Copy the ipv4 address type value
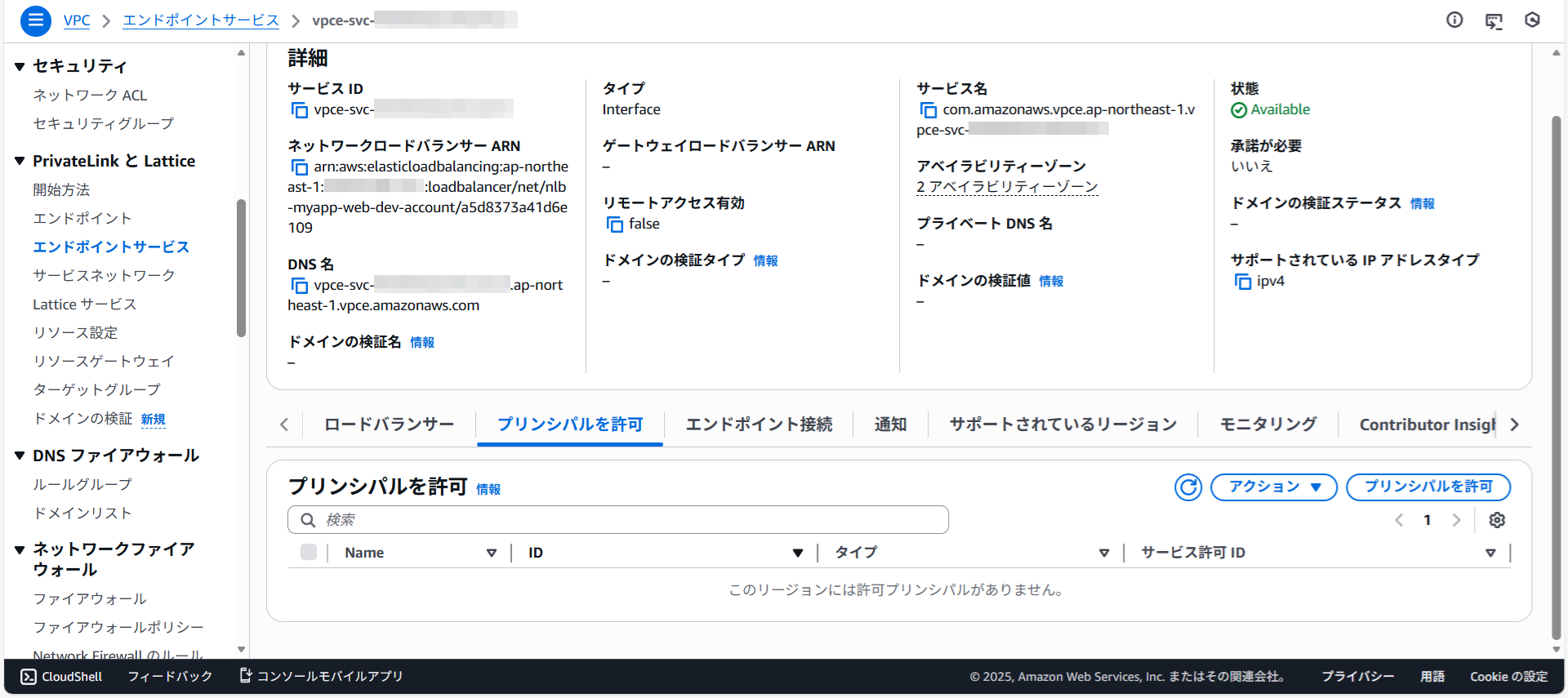This screenshot has width=1568, height=698. tap(1243, 282)
